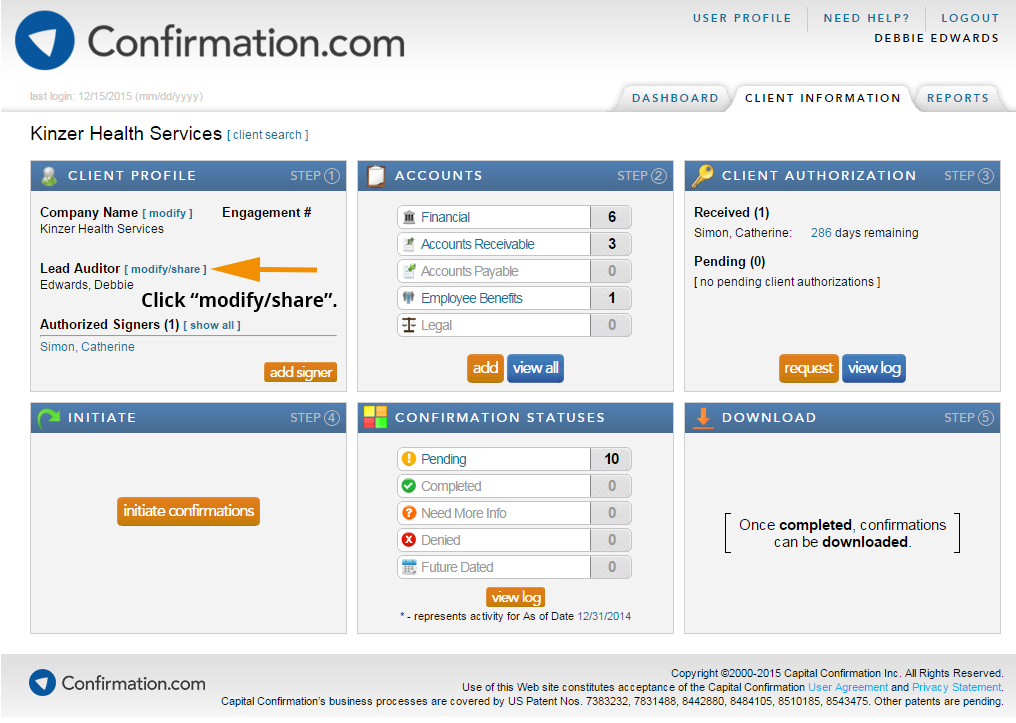Click the yellow Pending status icon
The width and height of the screenshot is (1016, 723).
click(x=408, y=459)
